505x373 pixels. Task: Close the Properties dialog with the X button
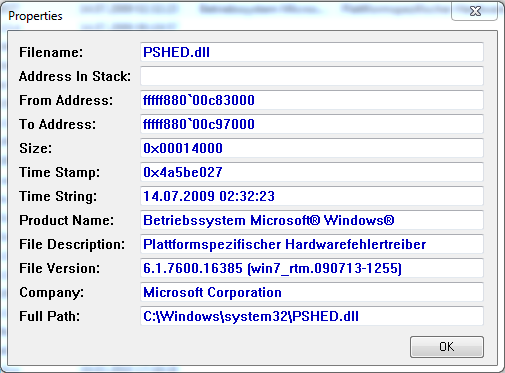point(475,11)
